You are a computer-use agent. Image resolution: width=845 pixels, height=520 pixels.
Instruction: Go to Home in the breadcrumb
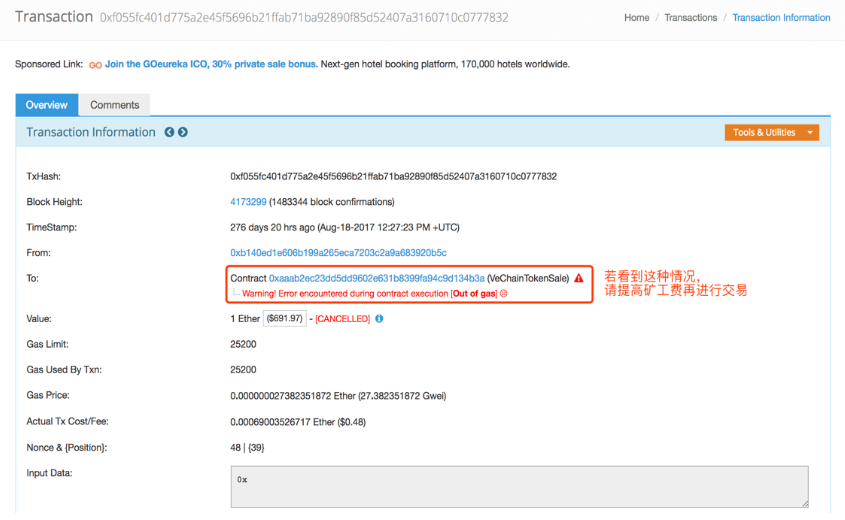(636, 18)
